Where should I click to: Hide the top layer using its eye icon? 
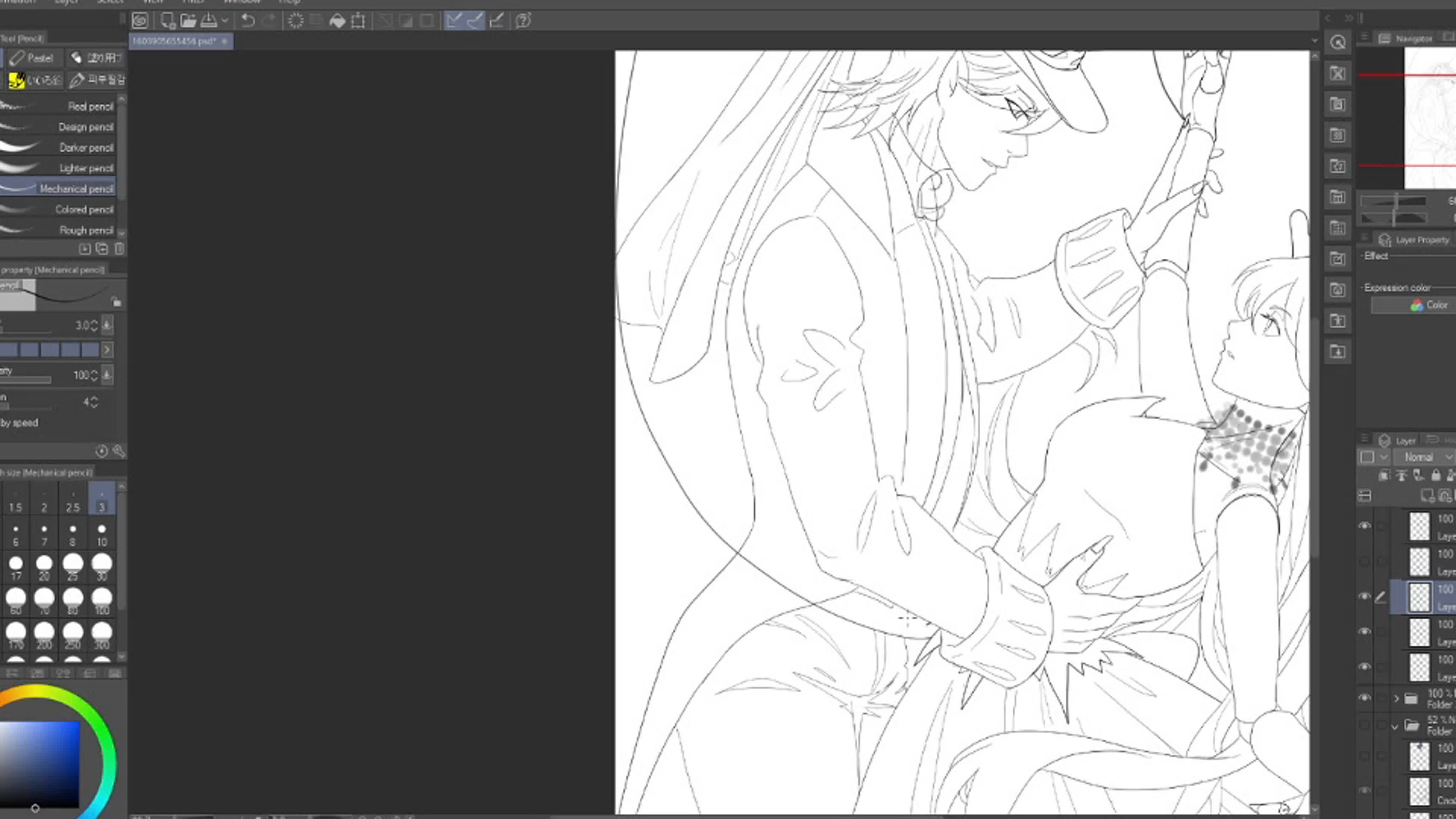[x=1364, y=526]
